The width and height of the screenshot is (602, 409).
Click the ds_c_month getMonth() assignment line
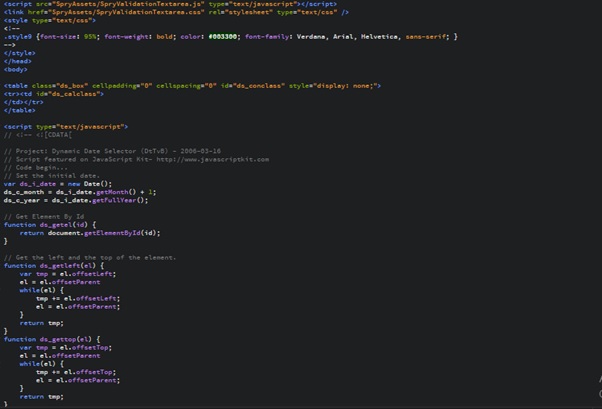pyautogui.click(x=80, y=192)
